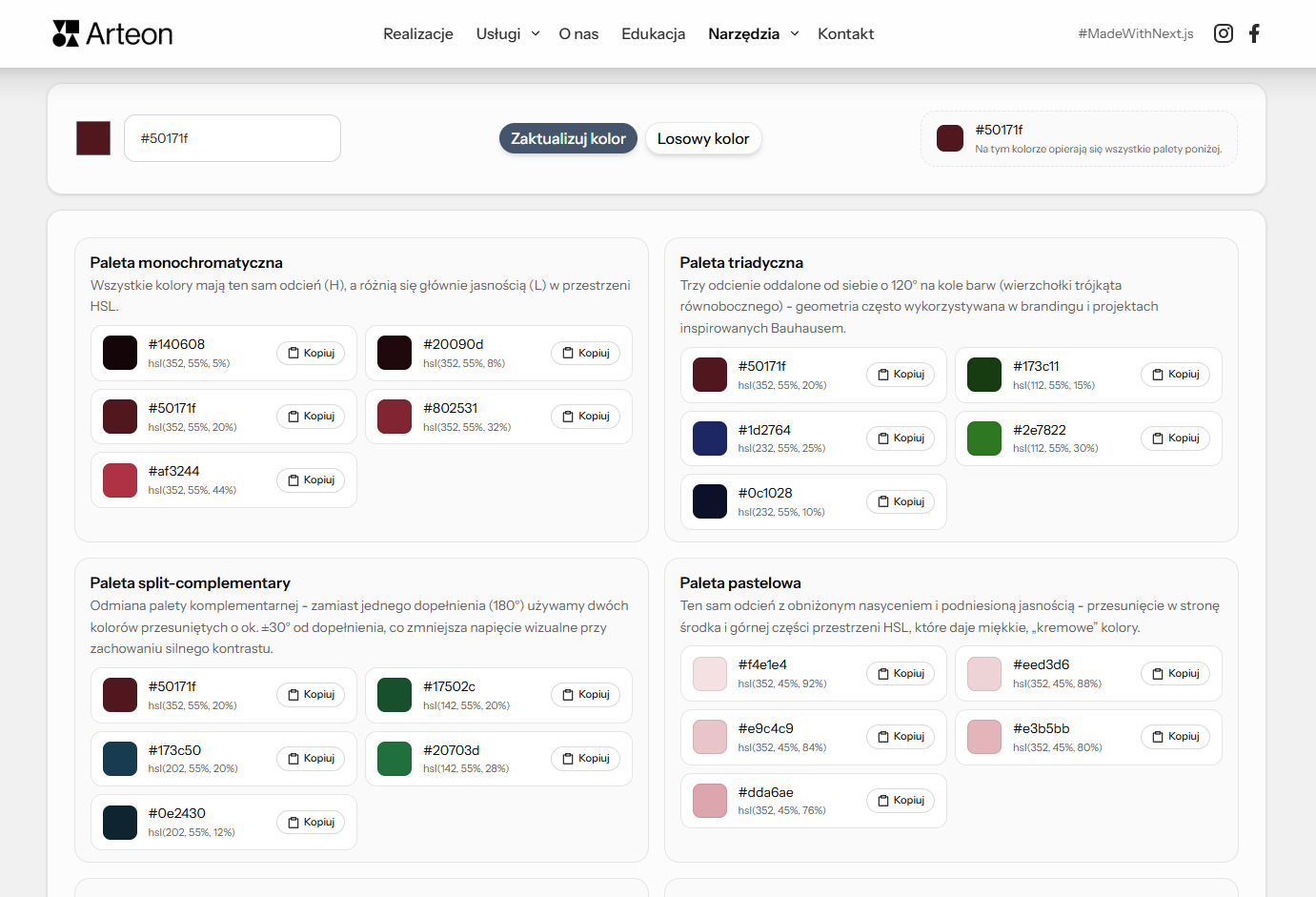The height and width of the screenshot is (897, 1316).
Task: Click the #dda6ae pastel color swatch
Action: click(710, 800)
